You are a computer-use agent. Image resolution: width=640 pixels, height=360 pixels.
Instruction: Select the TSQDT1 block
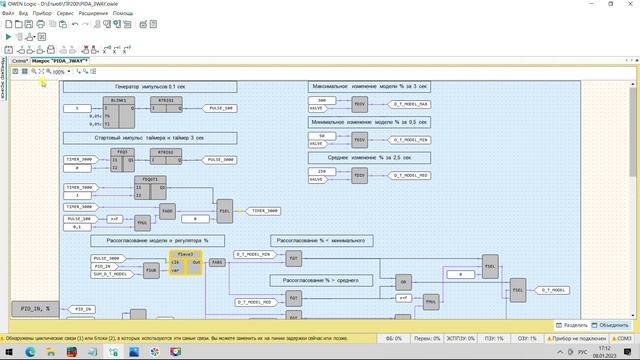pos(150,188)
